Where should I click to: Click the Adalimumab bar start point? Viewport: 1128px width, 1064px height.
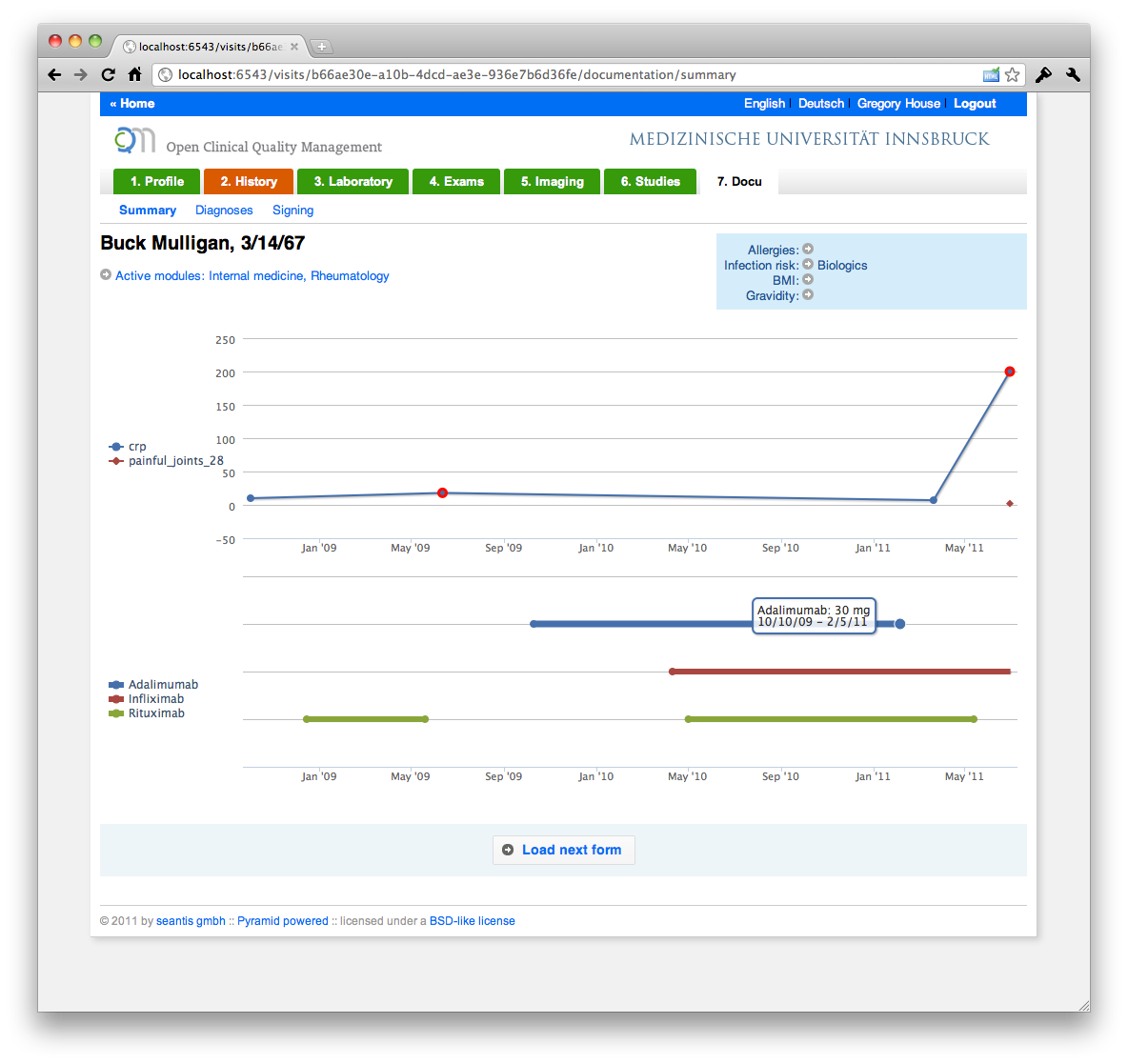[534, 624]
